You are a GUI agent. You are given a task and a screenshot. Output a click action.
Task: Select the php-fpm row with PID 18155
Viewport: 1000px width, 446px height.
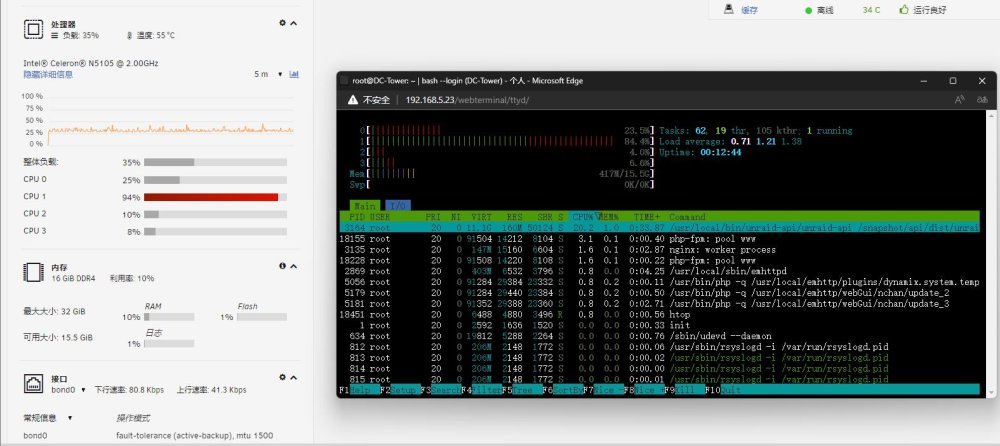660,239
